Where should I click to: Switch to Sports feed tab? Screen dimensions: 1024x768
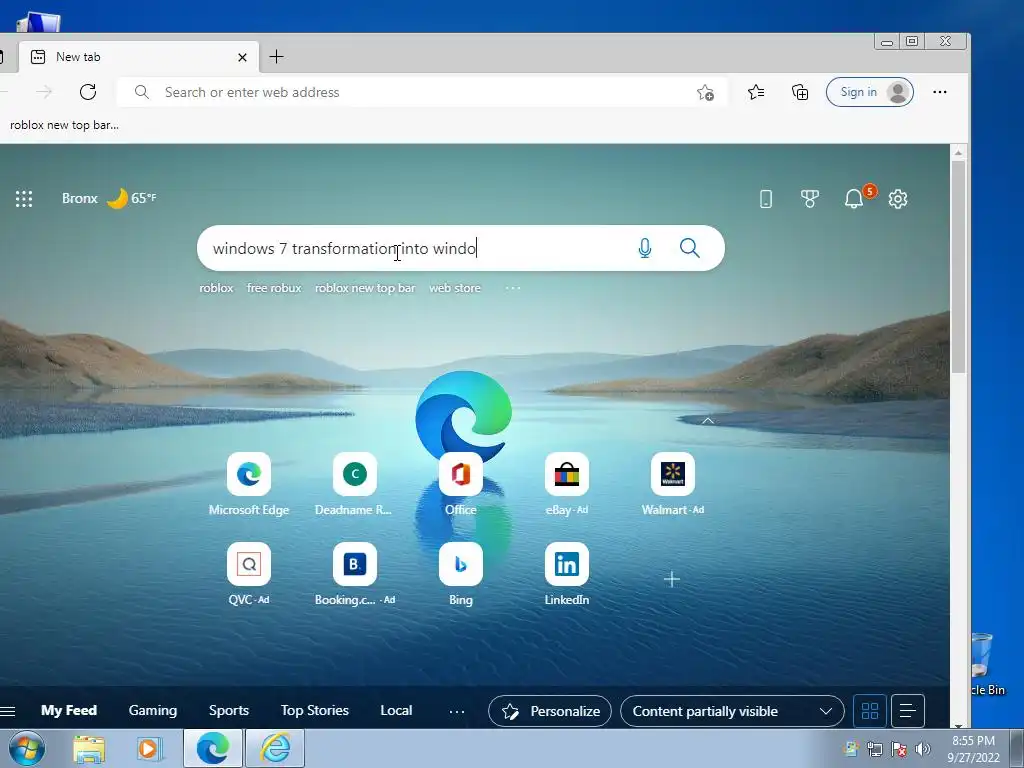229,711
